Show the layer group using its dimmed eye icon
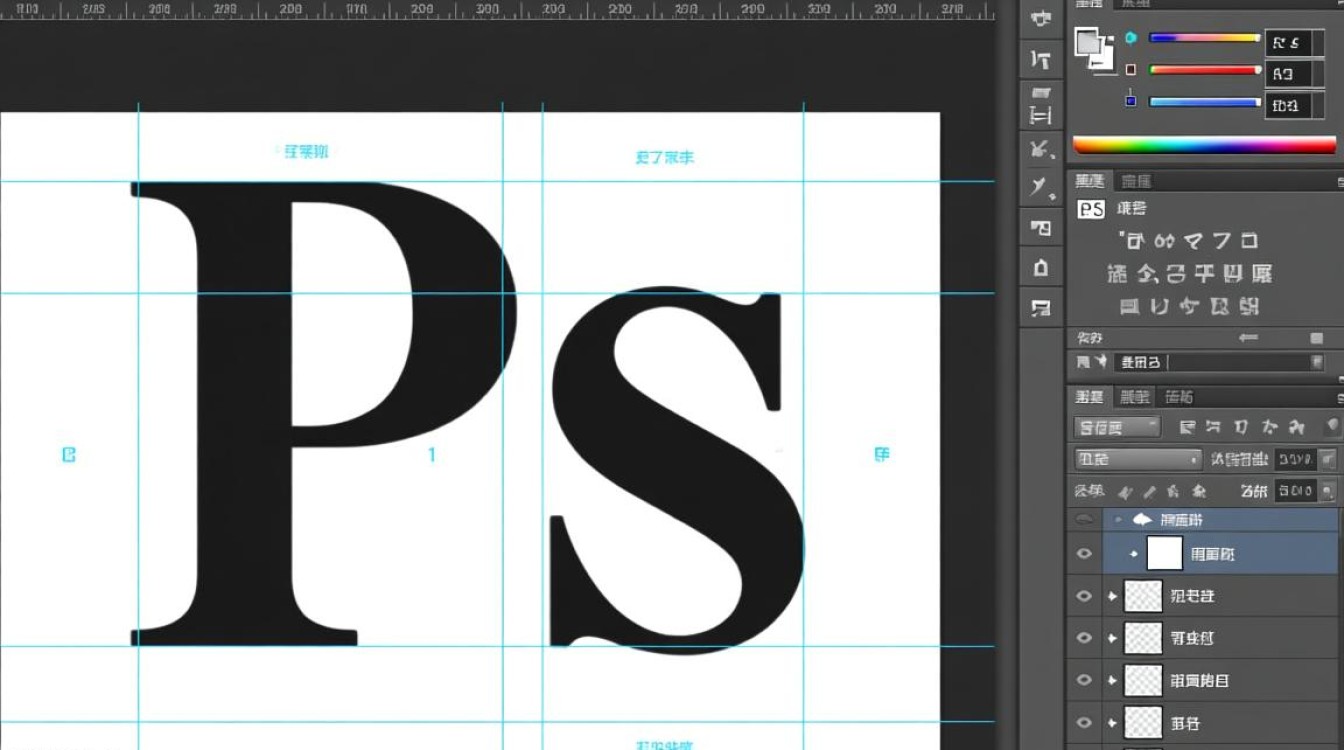The image size is (1344, 750). (x=1084, y=520)
